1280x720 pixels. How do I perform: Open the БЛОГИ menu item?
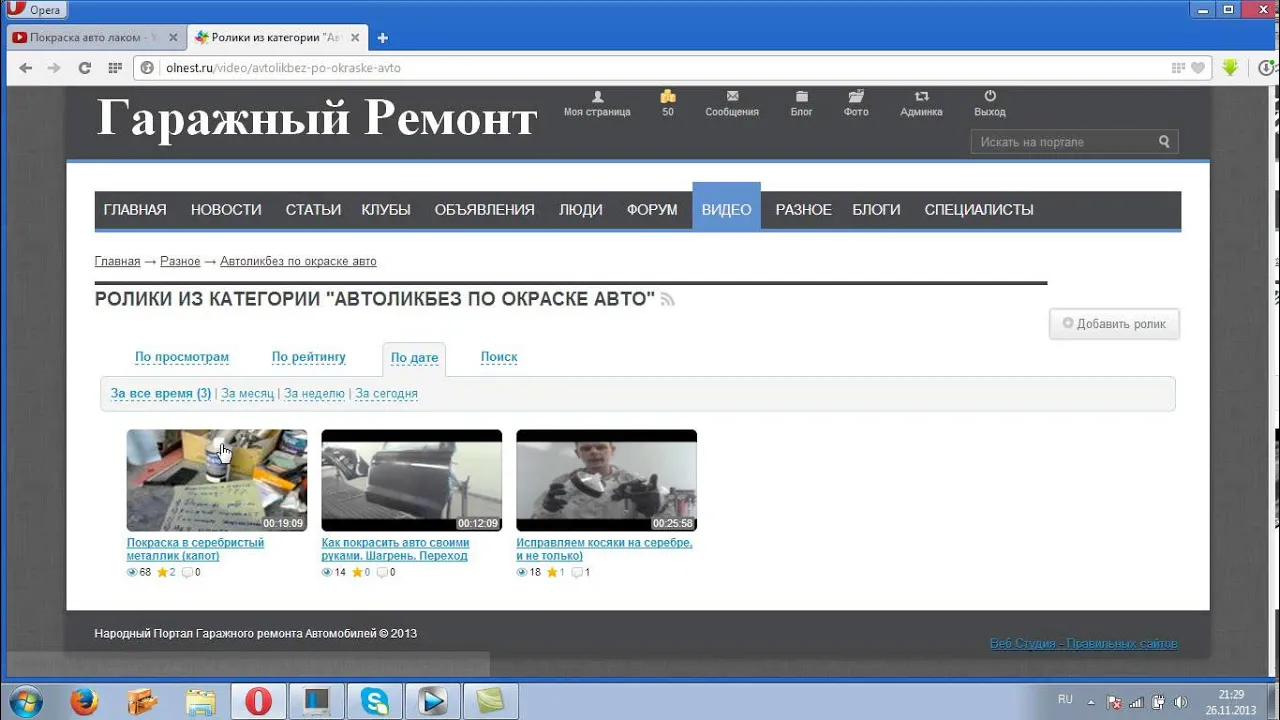[x=876, y=210]
